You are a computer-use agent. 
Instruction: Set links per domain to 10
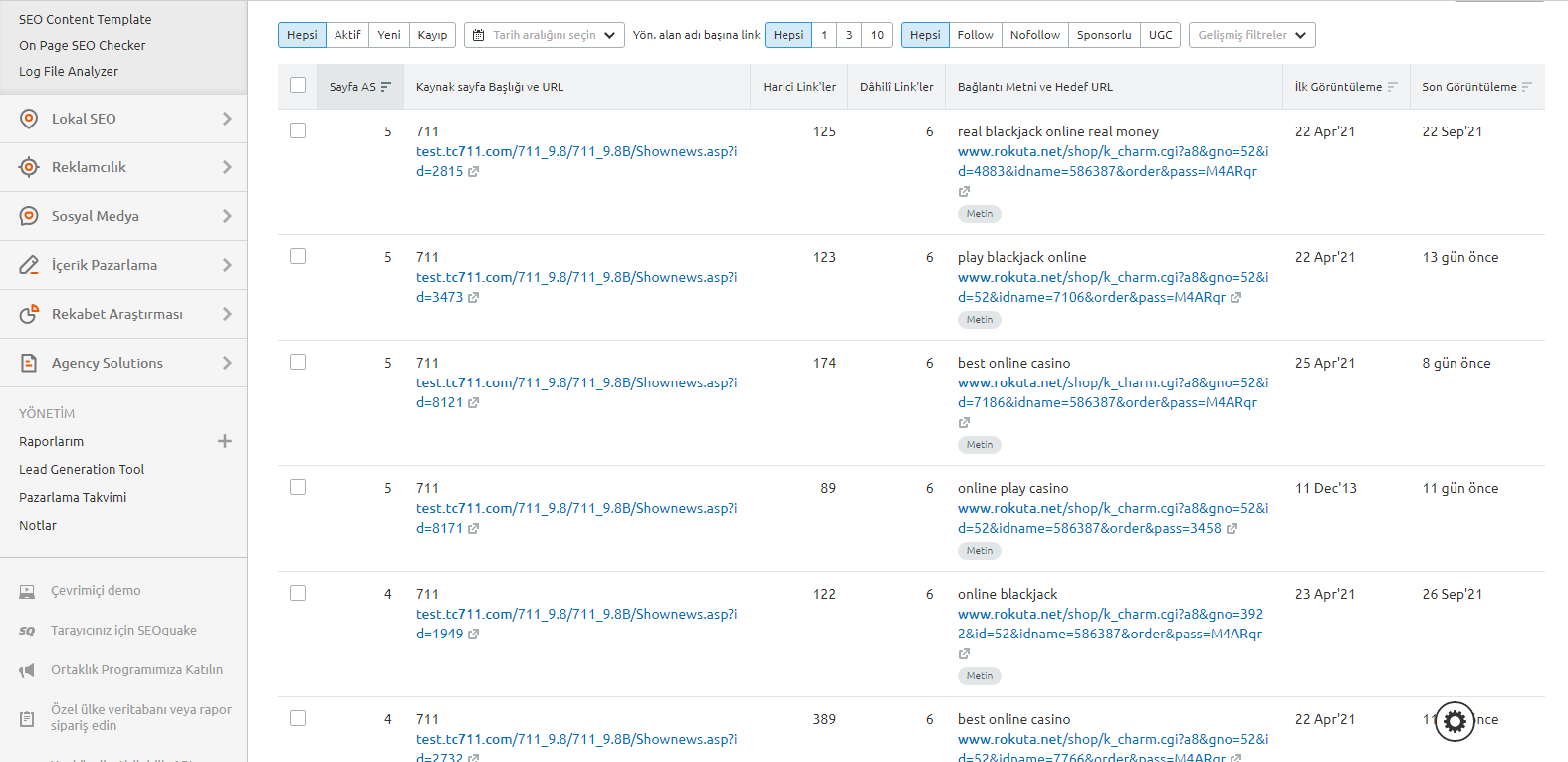click(x=877, y=35)
